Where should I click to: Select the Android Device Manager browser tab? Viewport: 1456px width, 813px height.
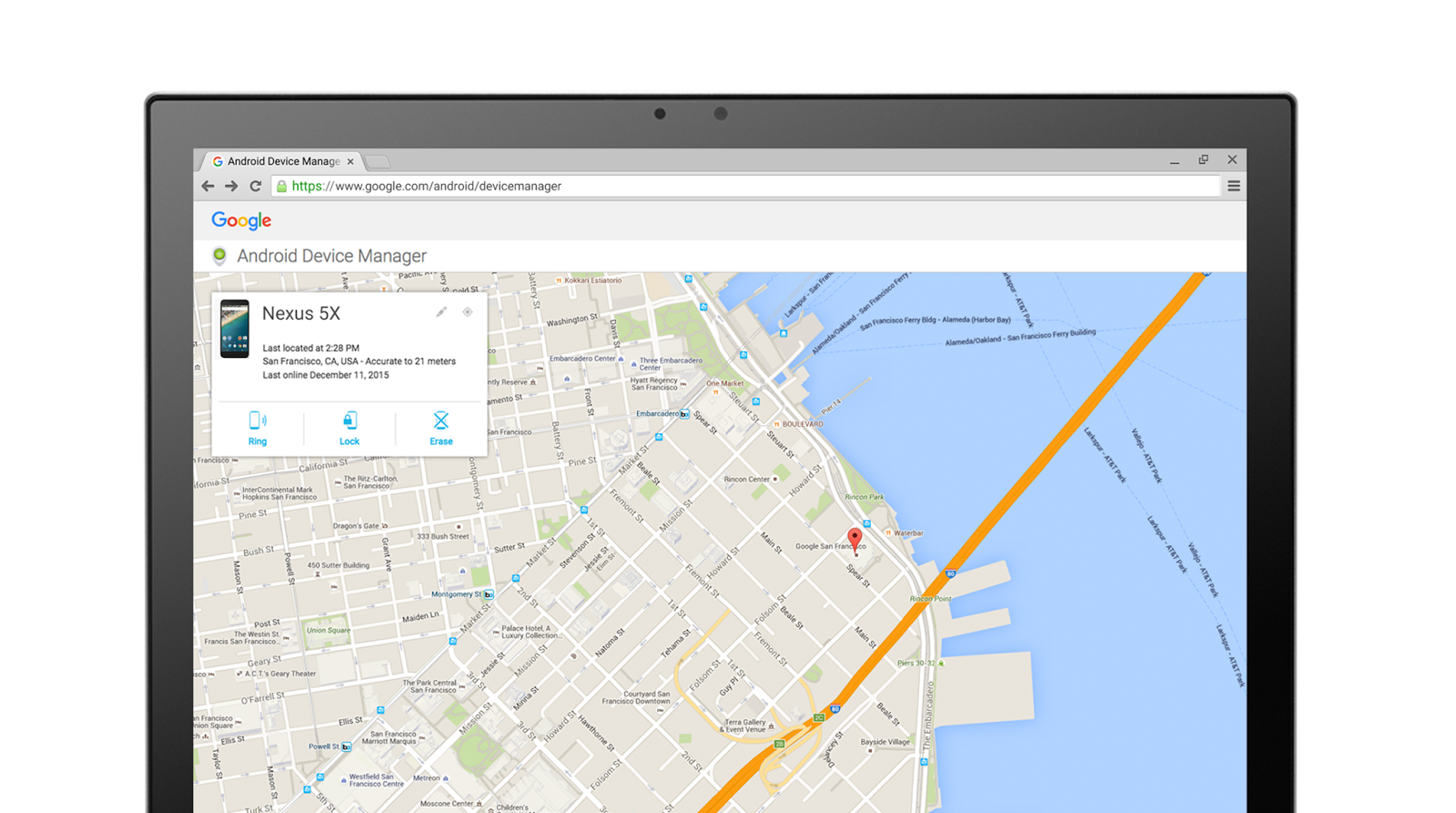(281, 161)
